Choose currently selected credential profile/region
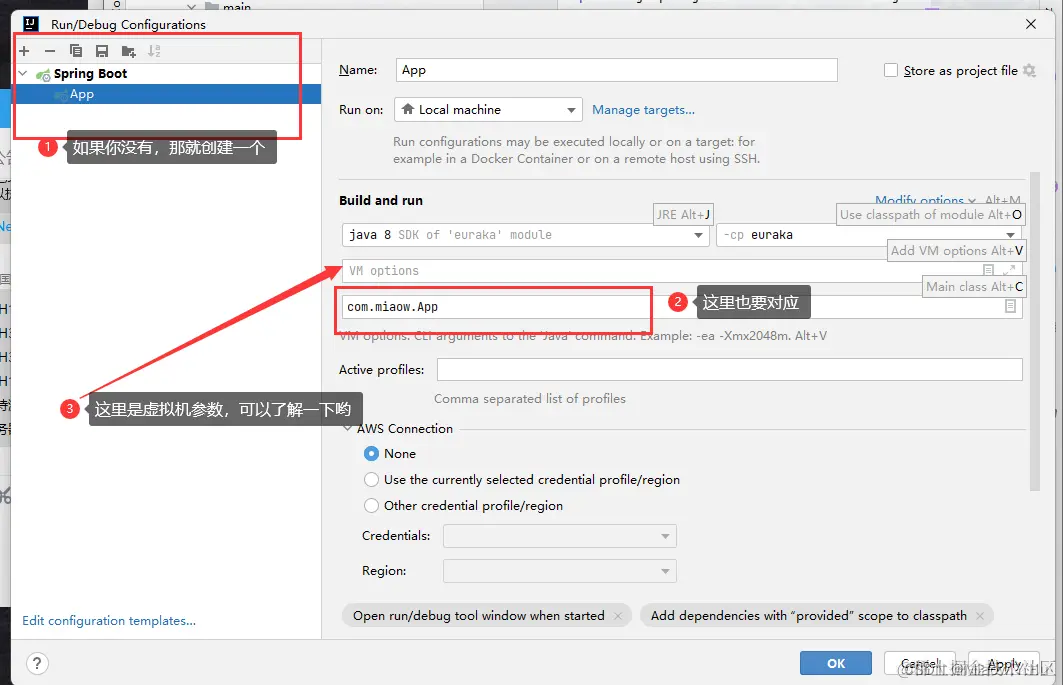The image size is (1063, 685). tap(371, 480)
